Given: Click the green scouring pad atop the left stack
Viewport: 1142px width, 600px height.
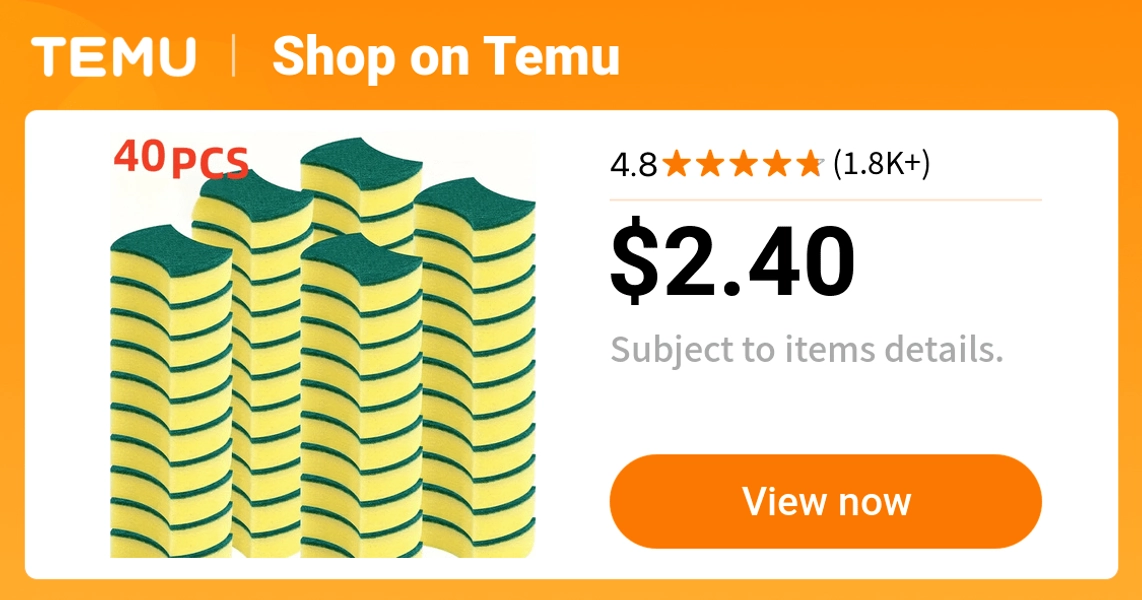Looking at the screenshot, I should (x=171, y=250).
